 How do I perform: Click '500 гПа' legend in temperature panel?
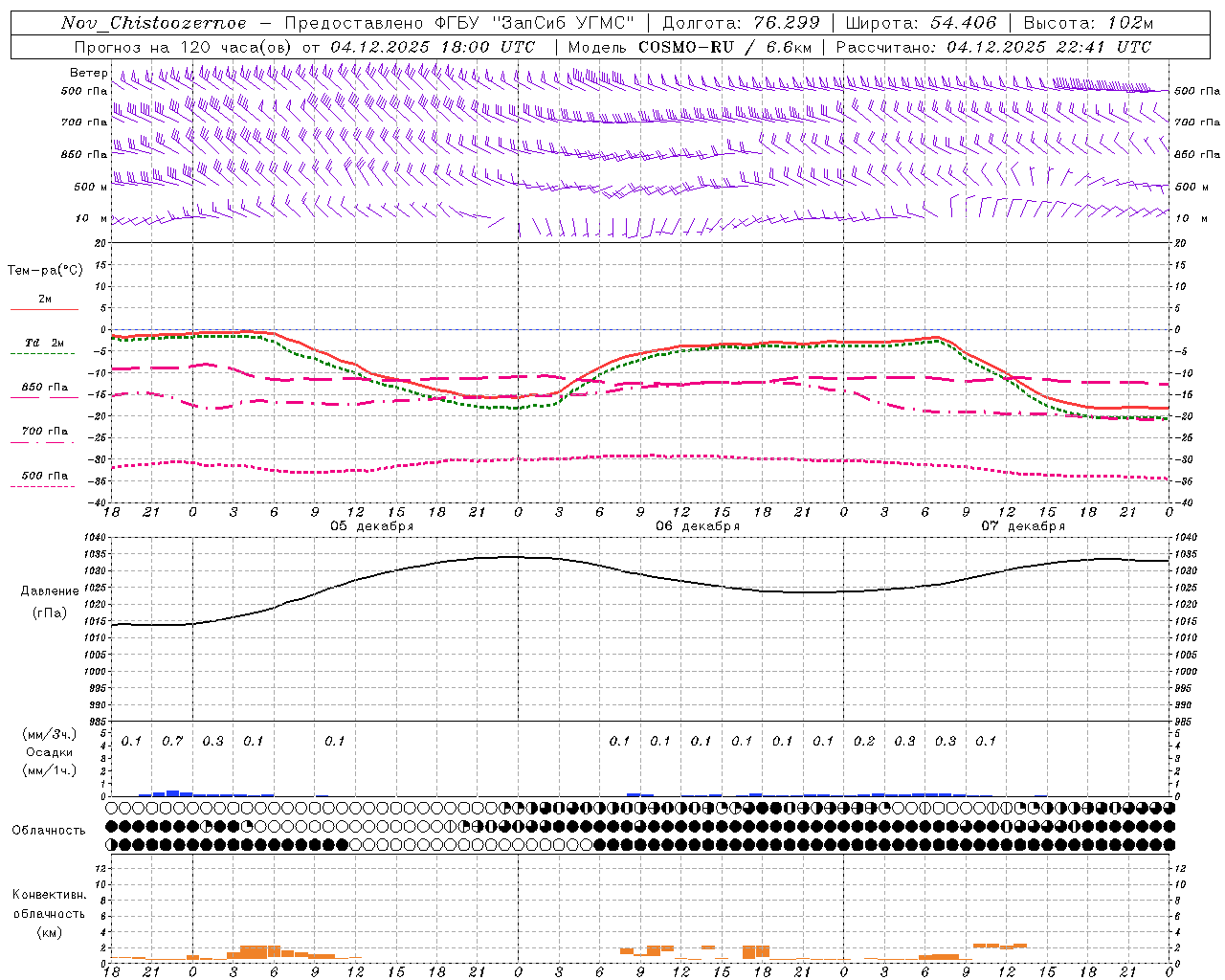click(45, 476)
